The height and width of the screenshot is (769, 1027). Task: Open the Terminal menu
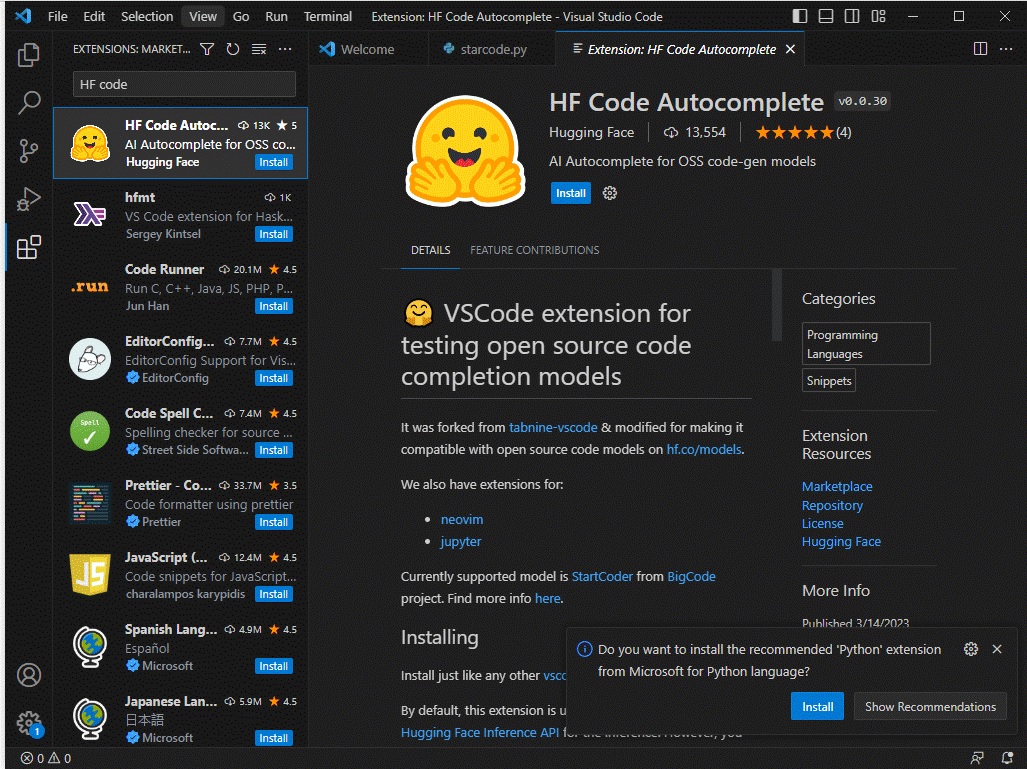[327, 16]
